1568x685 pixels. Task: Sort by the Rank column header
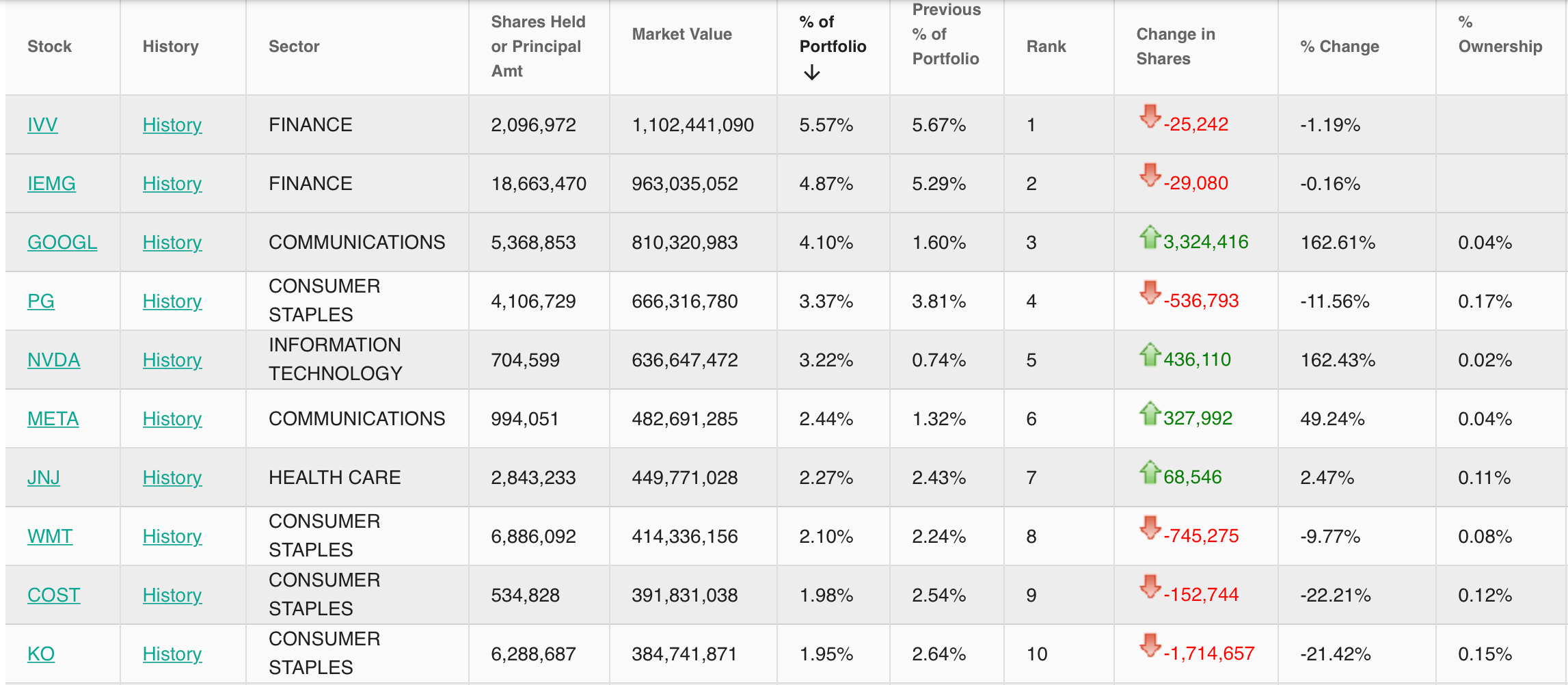point(1046,46)
